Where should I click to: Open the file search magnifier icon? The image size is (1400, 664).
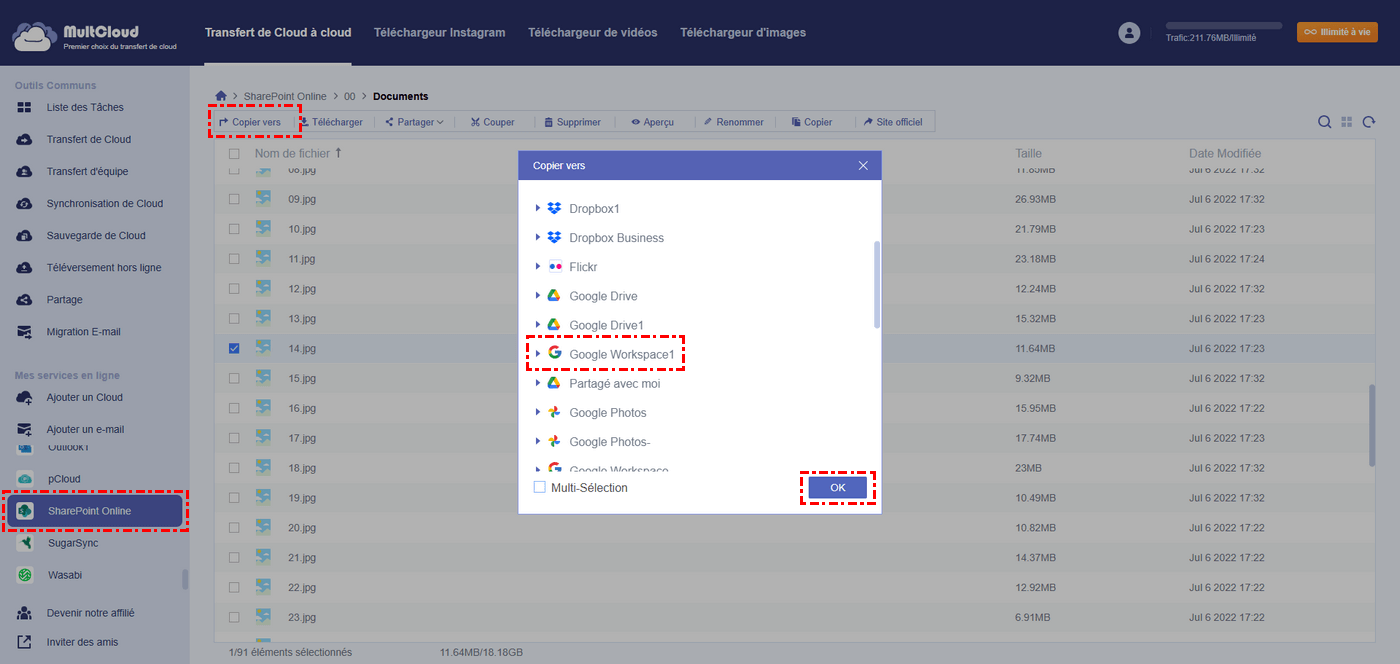click(1324, 122)
